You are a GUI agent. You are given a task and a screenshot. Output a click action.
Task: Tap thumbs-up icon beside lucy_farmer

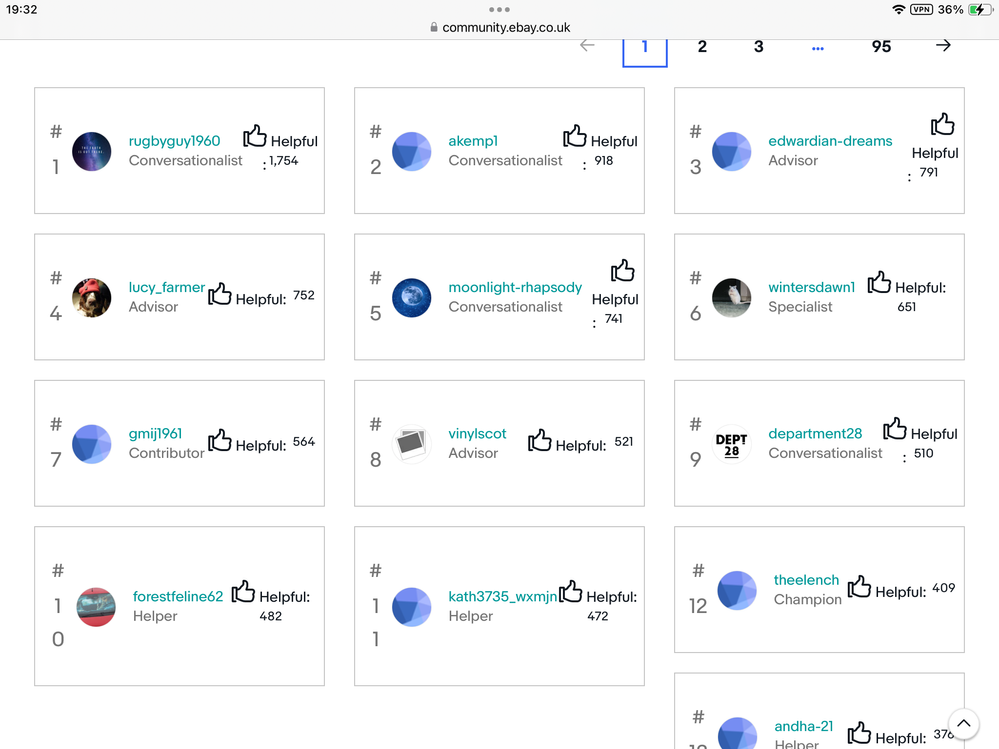click(220, 294)
